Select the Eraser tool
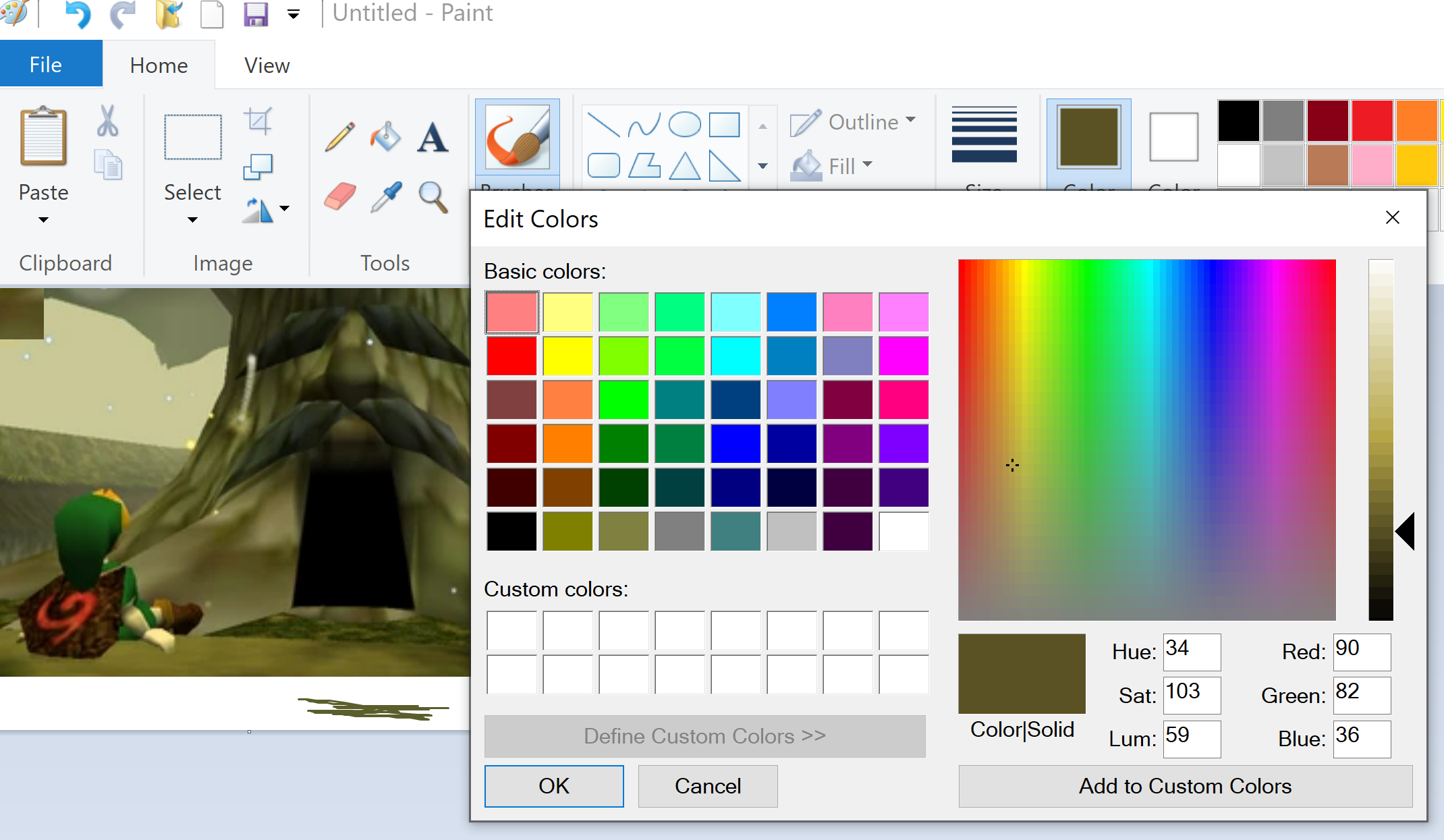 pos(339,197)
